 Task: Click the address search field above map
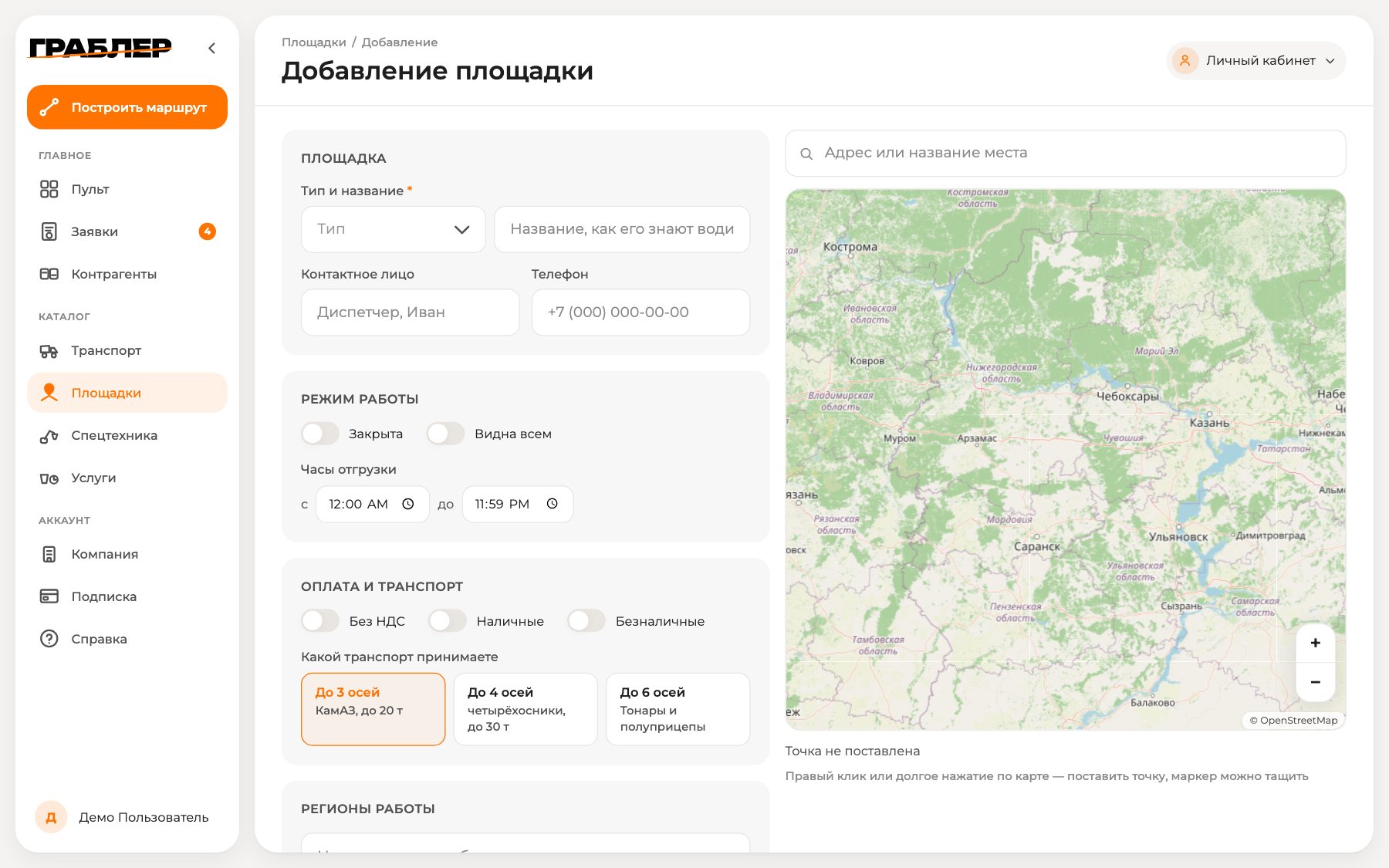click(1066, 154)
